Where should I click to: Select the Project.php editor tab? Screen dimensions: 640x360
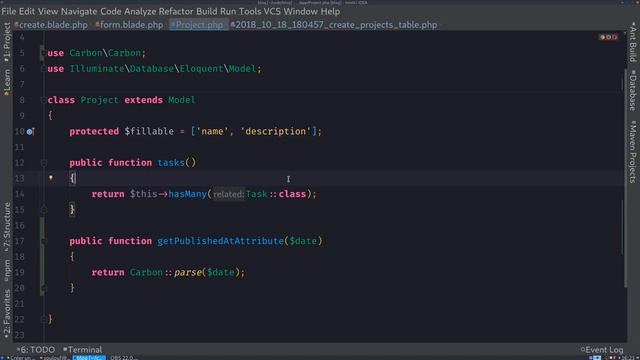197,25
